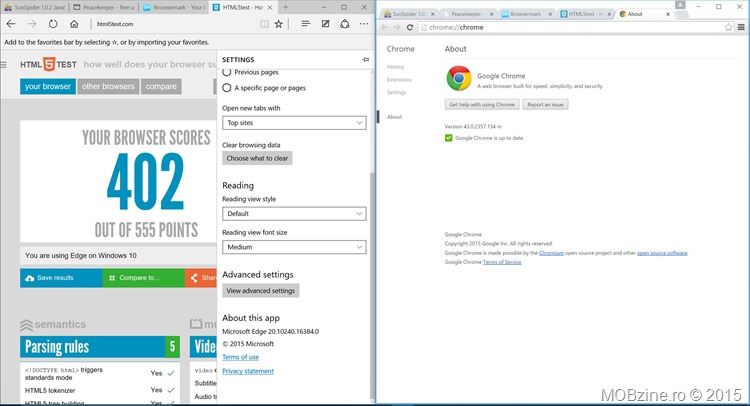Close Chrome SunSpider tab
Screen dimensions: 750x406
click(432, 14)
